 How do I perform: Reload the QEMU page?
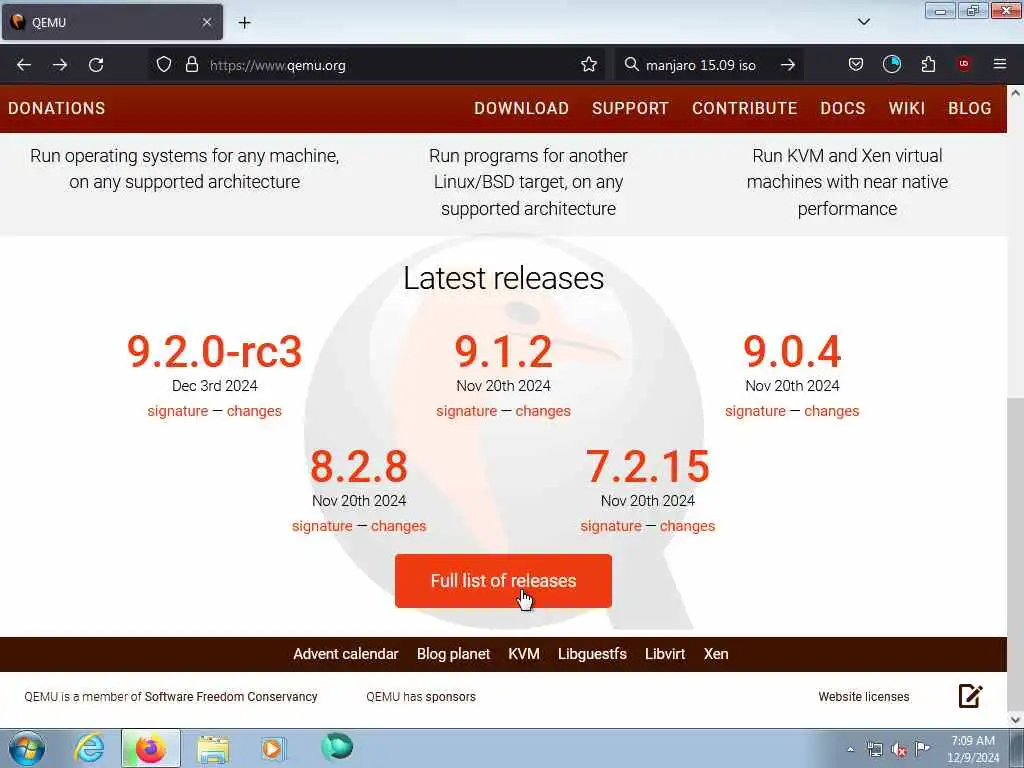pos(96,65)
